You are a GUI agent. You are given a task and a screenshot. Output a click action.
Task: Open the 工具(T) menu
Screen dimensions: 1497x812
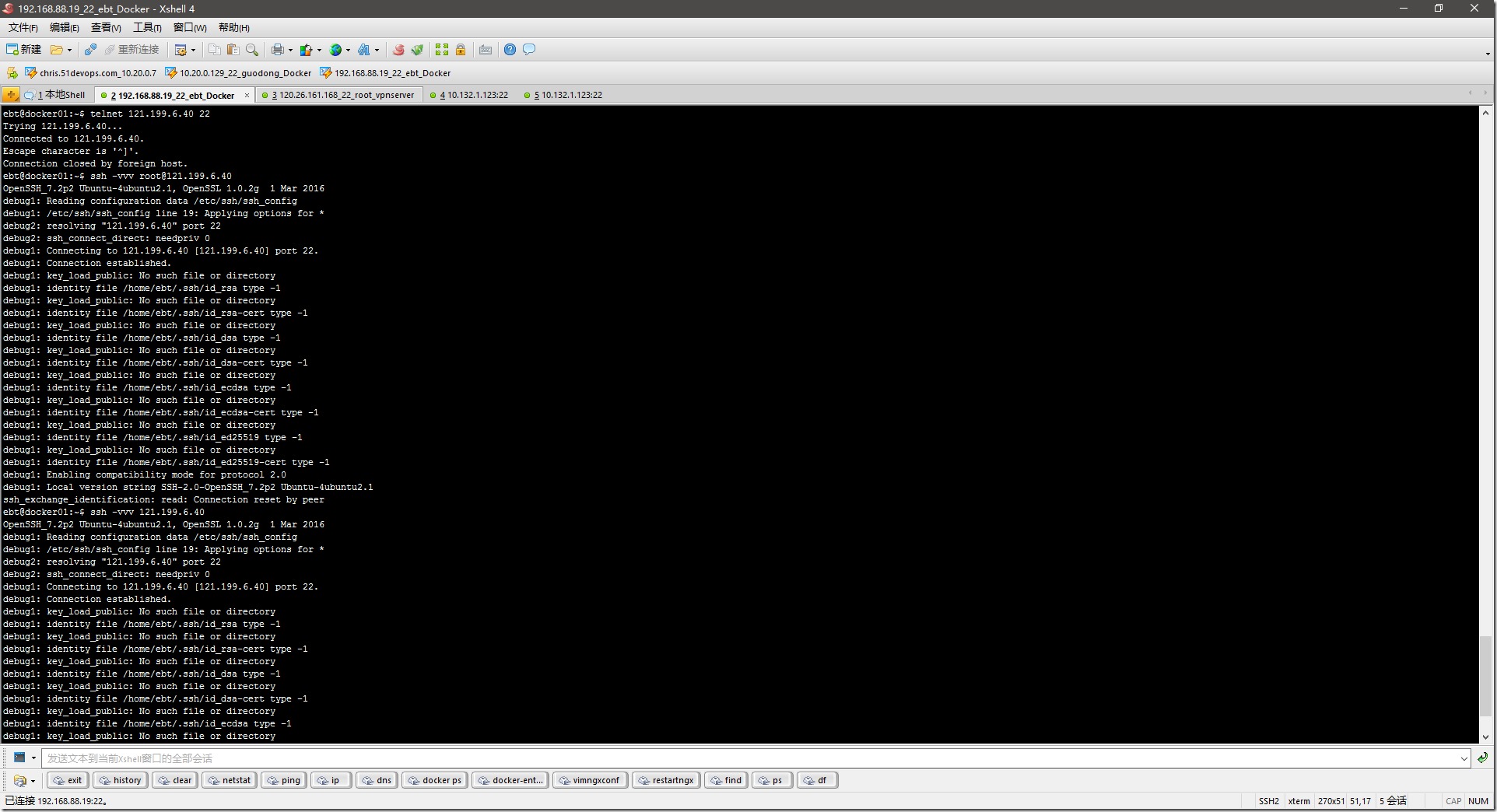click(x=147, y=28)
